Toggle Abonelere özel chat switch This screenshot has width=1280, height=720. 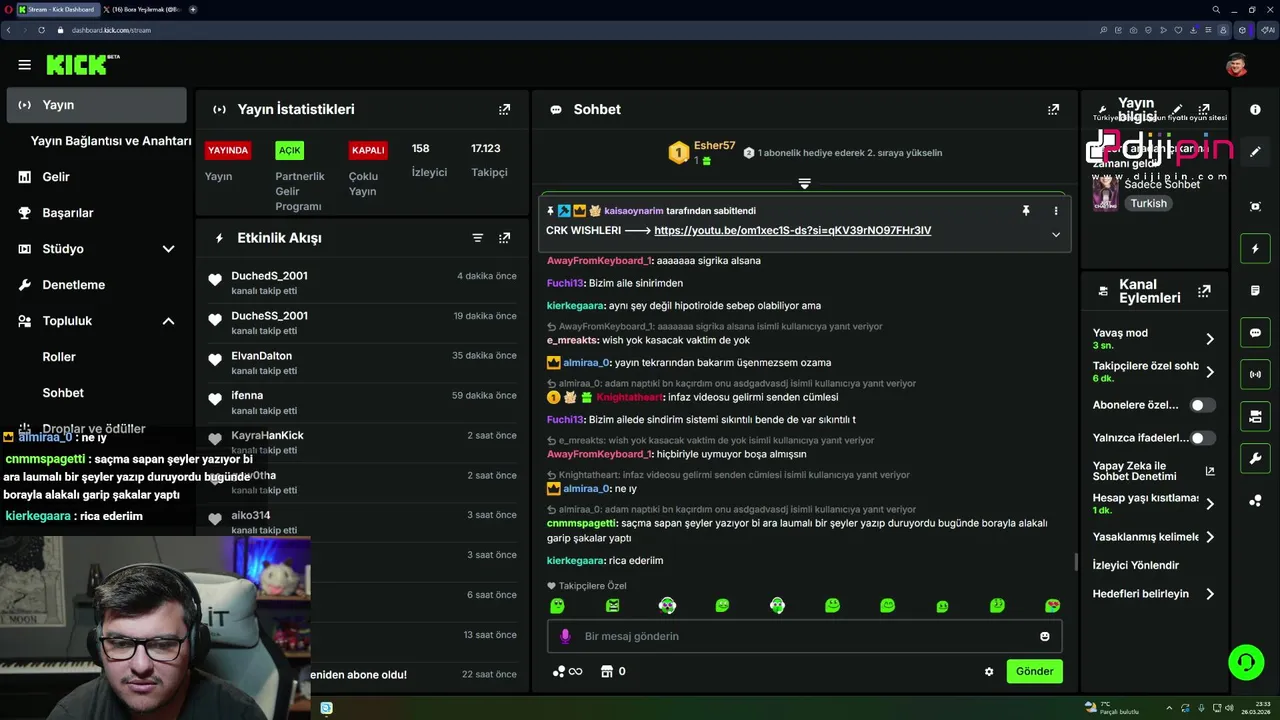[x=1202, y=405]
